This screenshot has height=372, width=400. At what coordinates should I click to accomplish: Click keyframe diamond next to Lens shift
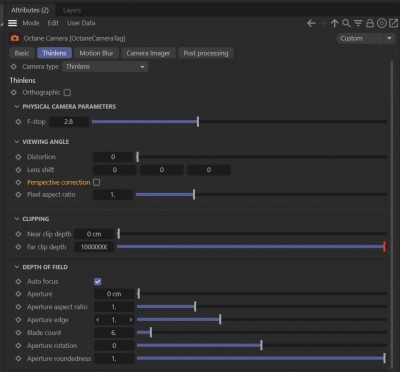coord(18,170)
